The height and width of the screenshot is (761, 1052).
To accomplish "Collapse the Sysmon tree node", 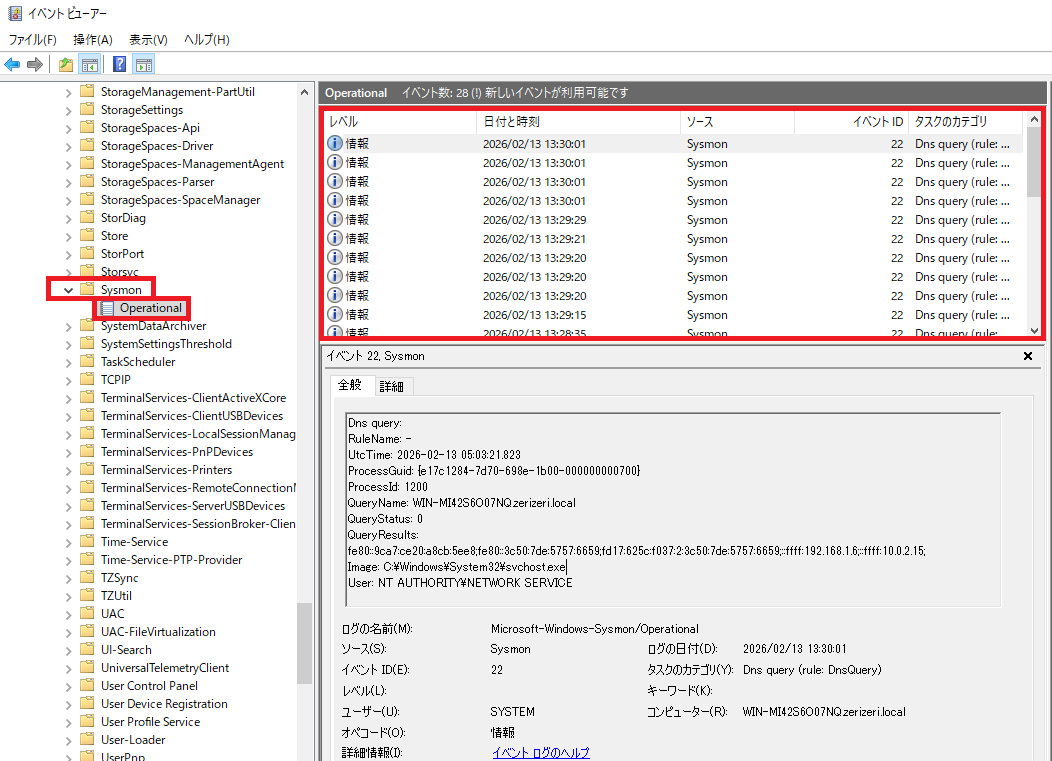I will click(69, 290).
